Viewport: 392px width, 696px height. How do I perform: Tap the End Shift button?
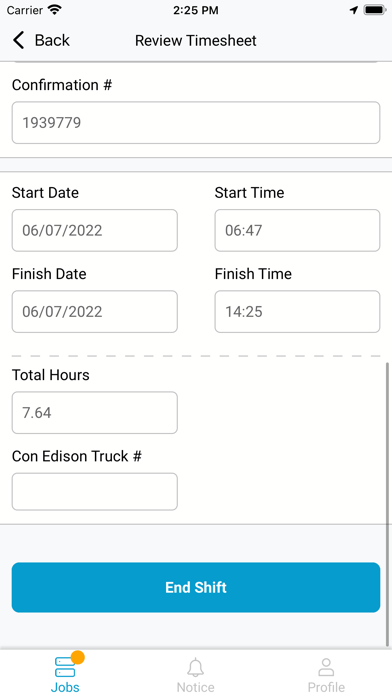196,587
